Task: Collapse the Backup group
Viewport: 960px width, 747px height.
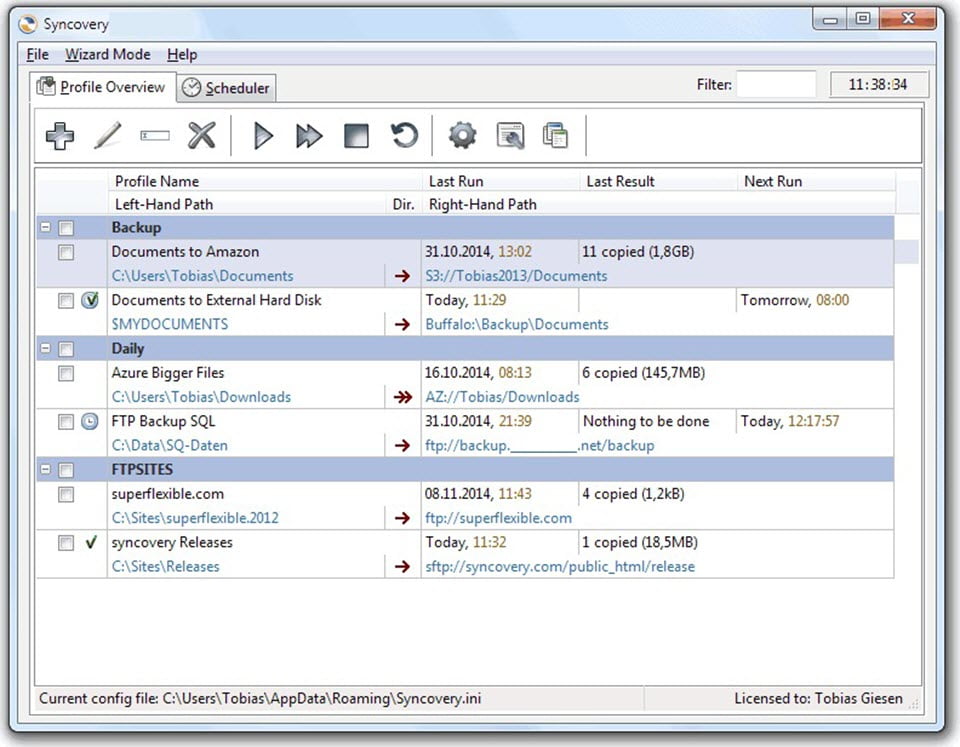Action: [x=45, y=227]
